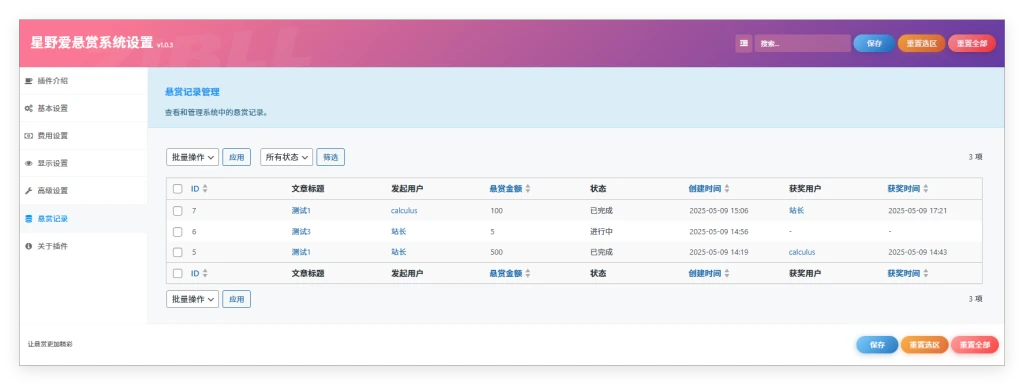The height and width of the screenshot is (384, 1024).
Task: Click the sort arrows next to top 创建时间 header
Action: pyautogui.click(x=727, y=189)
